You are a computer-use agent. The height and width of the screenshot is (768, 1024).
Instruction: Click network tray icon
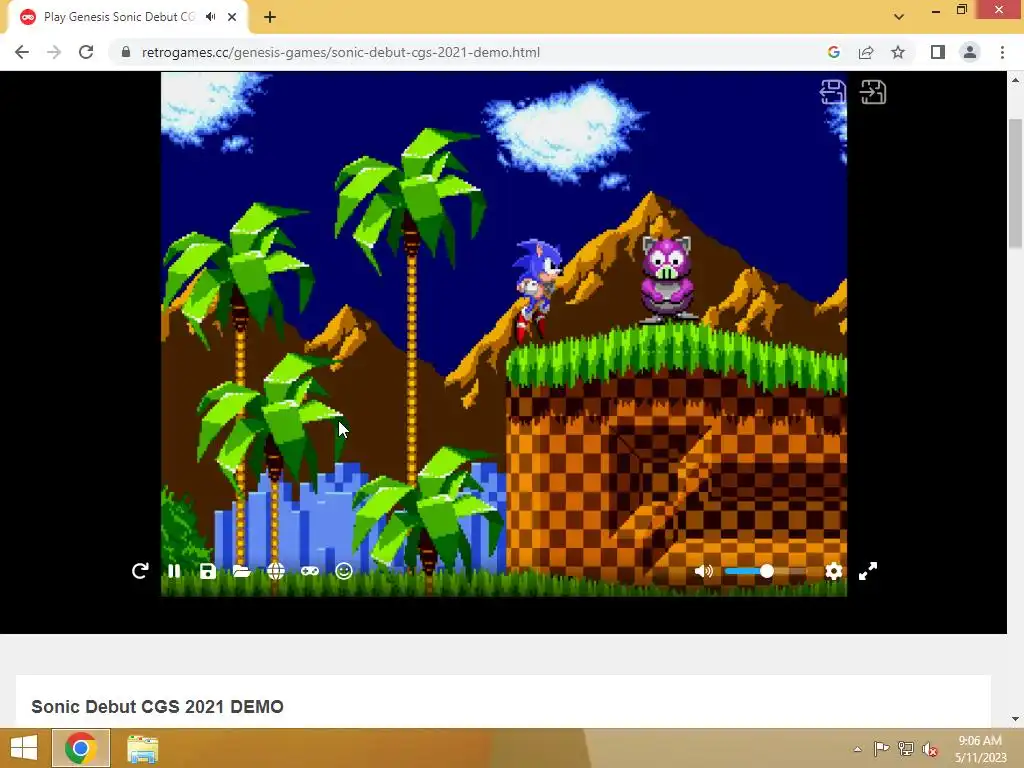point(906,748)
